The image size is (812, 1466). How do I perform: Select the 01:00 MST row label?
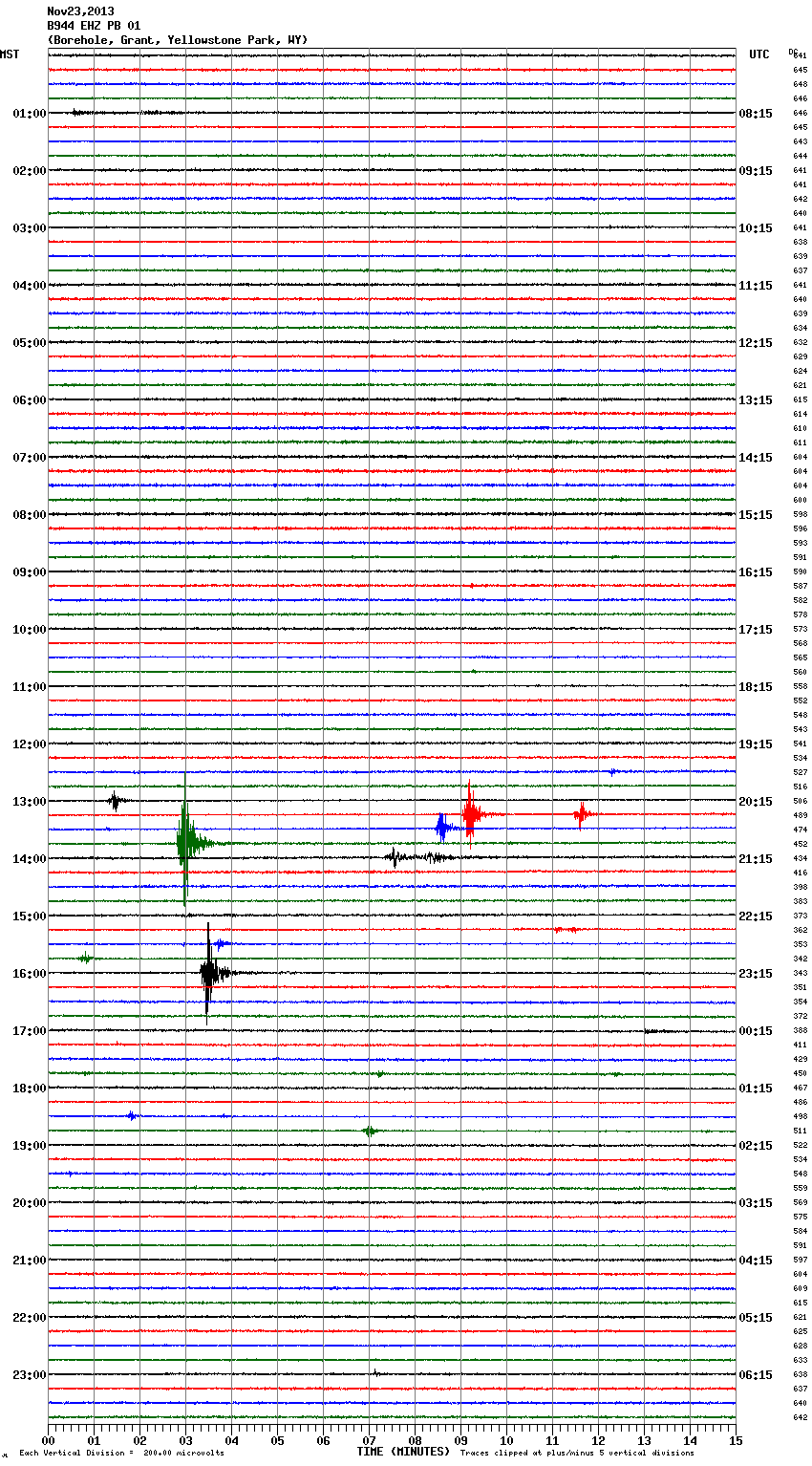[x=29, y=114]
